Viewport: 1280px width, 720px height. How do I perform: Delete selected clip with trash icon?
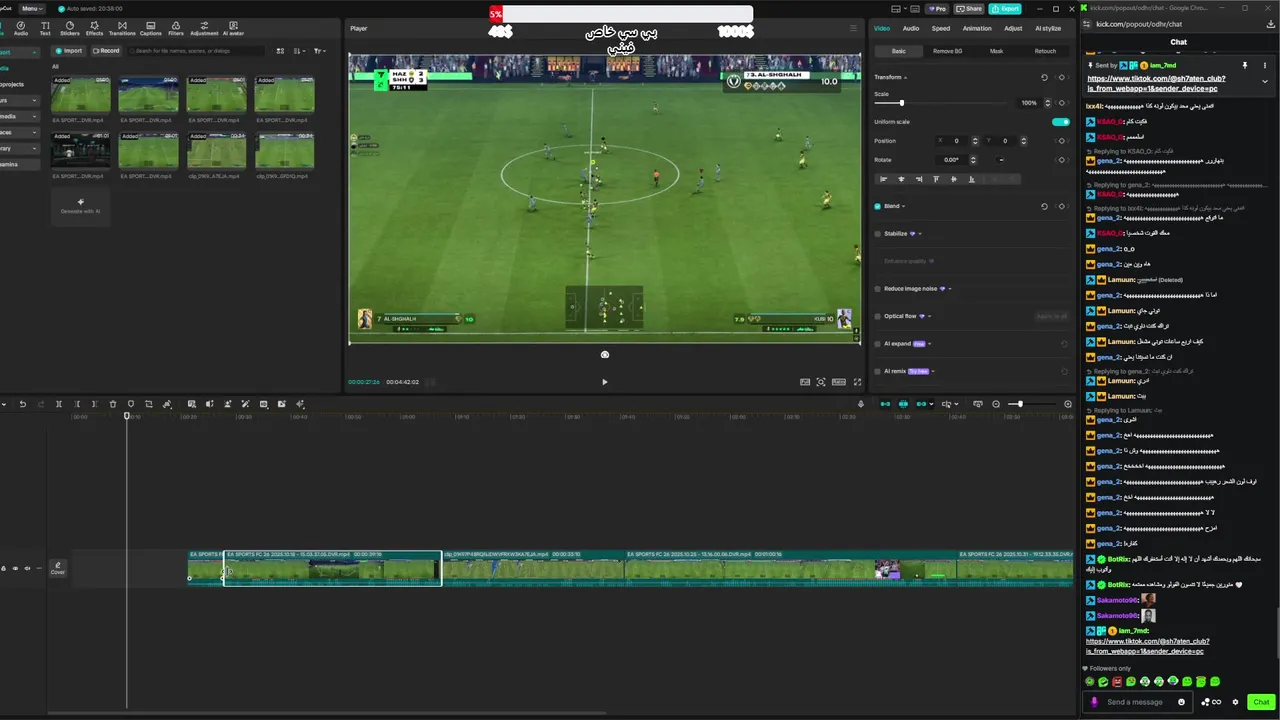(113, 404)
